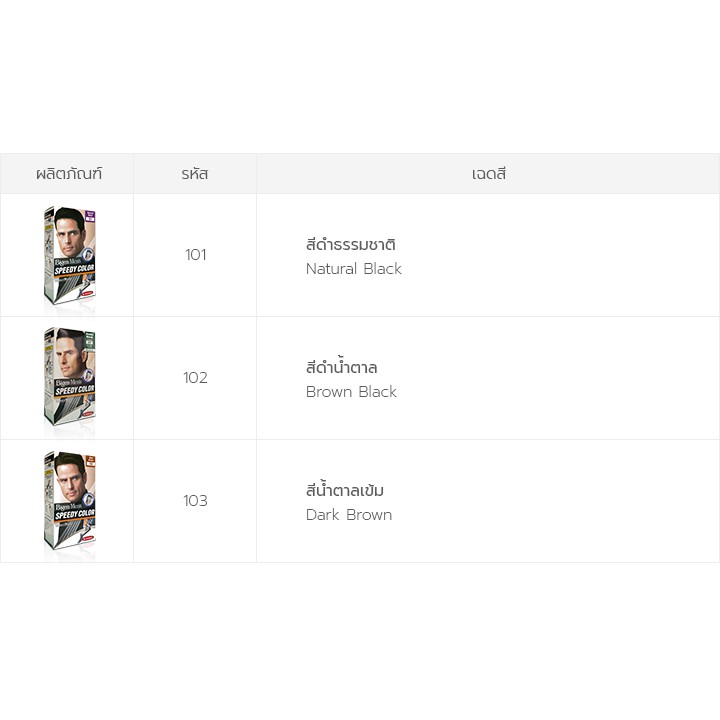Click the Brown Black 102 product box image
Screen dimensions: 720x720
tap(69, 378)
